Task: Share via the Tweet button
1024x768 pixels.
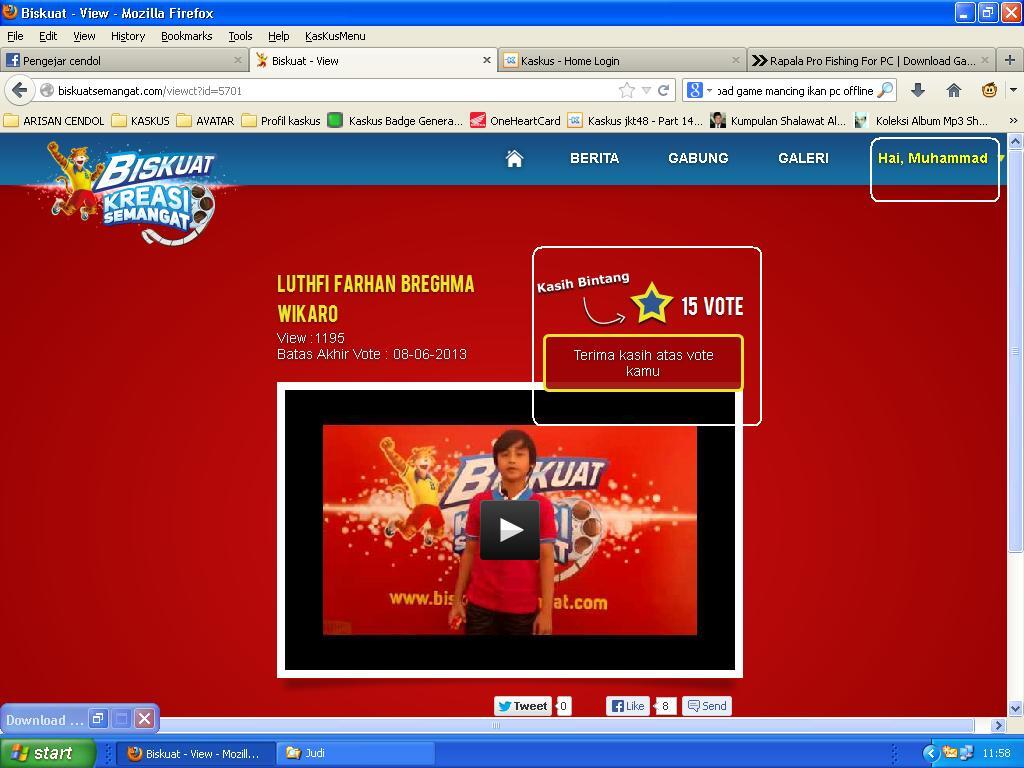Action: tap(522, 706)
